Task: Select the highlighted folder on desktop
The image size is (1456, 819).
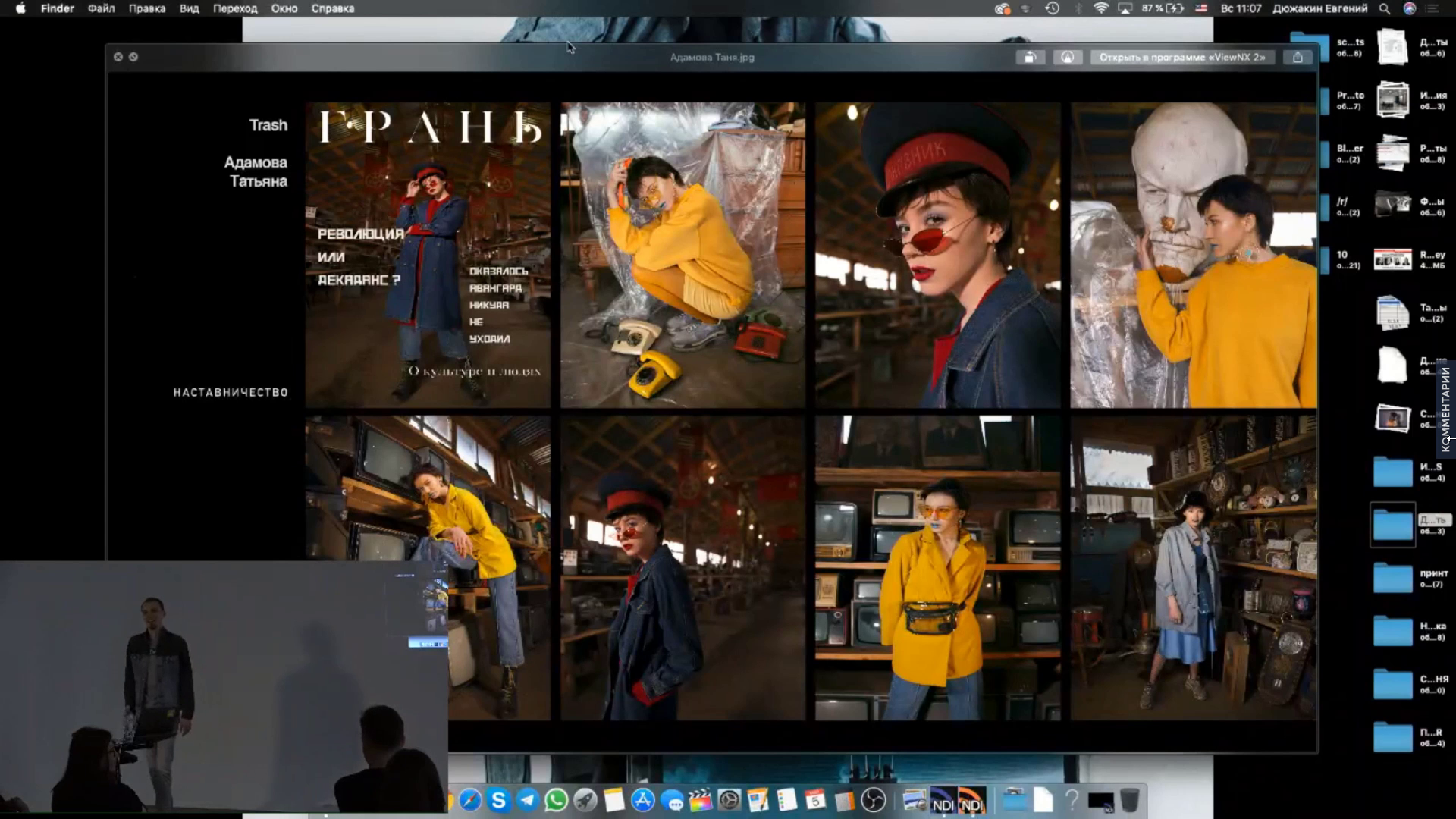Action: click(1392, 525)
